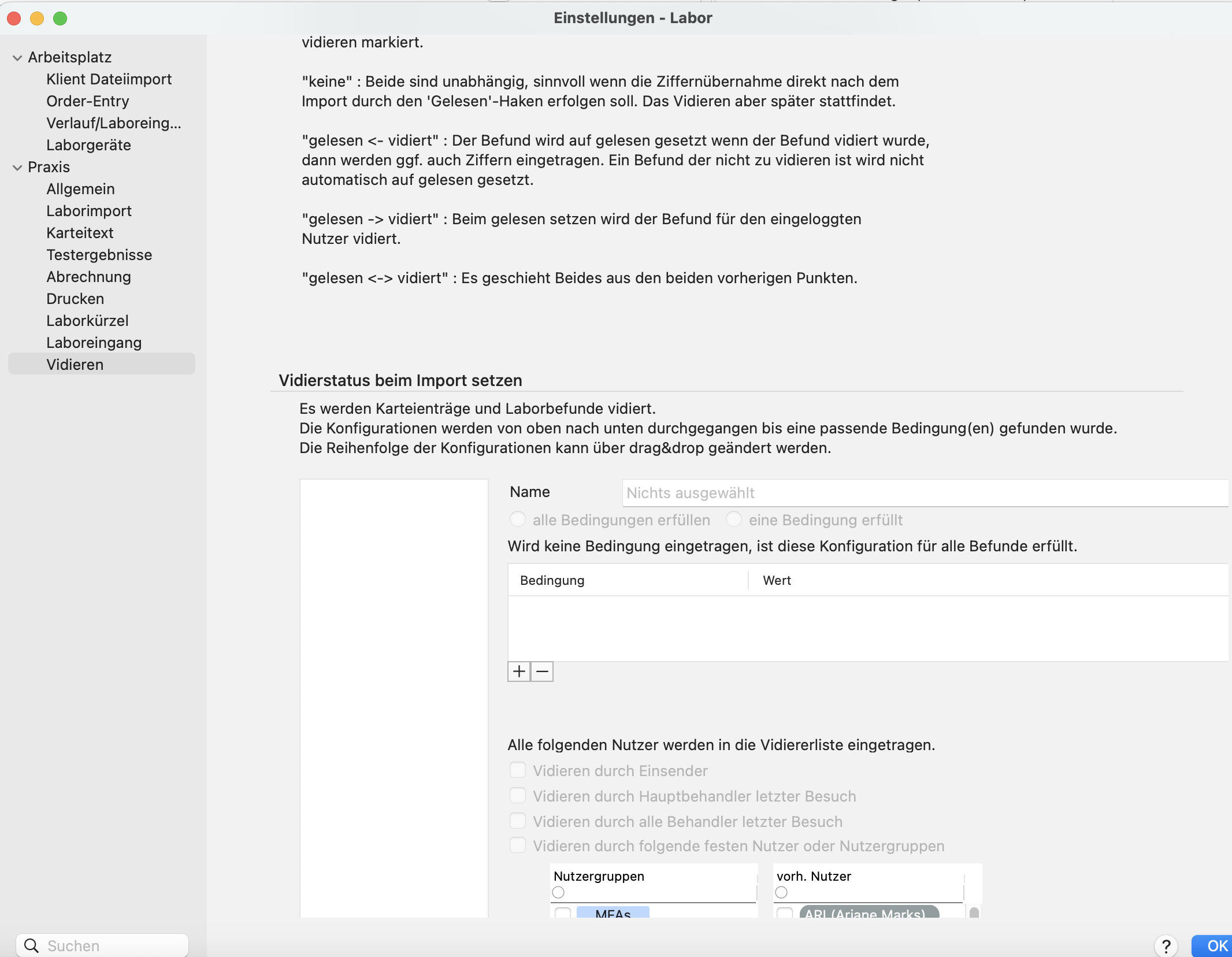1232x957 pixels.
Task: Select 'alle Bedingungen erfüllen' radio button
Action: point(518,520)
